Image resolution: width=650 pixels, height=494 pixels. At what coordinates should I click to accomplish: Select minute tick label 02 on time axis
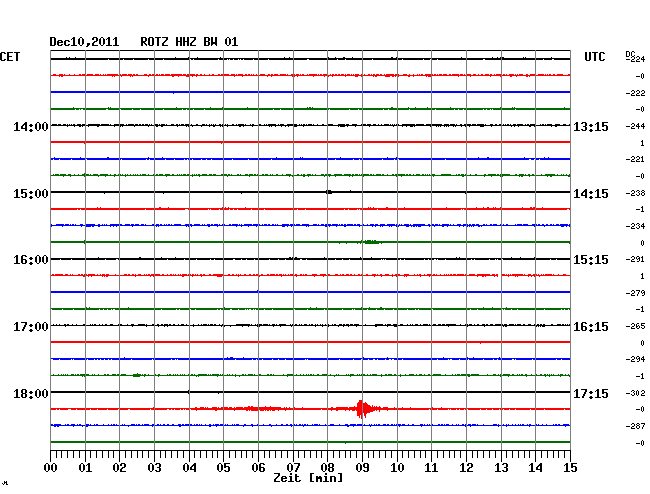119,468
